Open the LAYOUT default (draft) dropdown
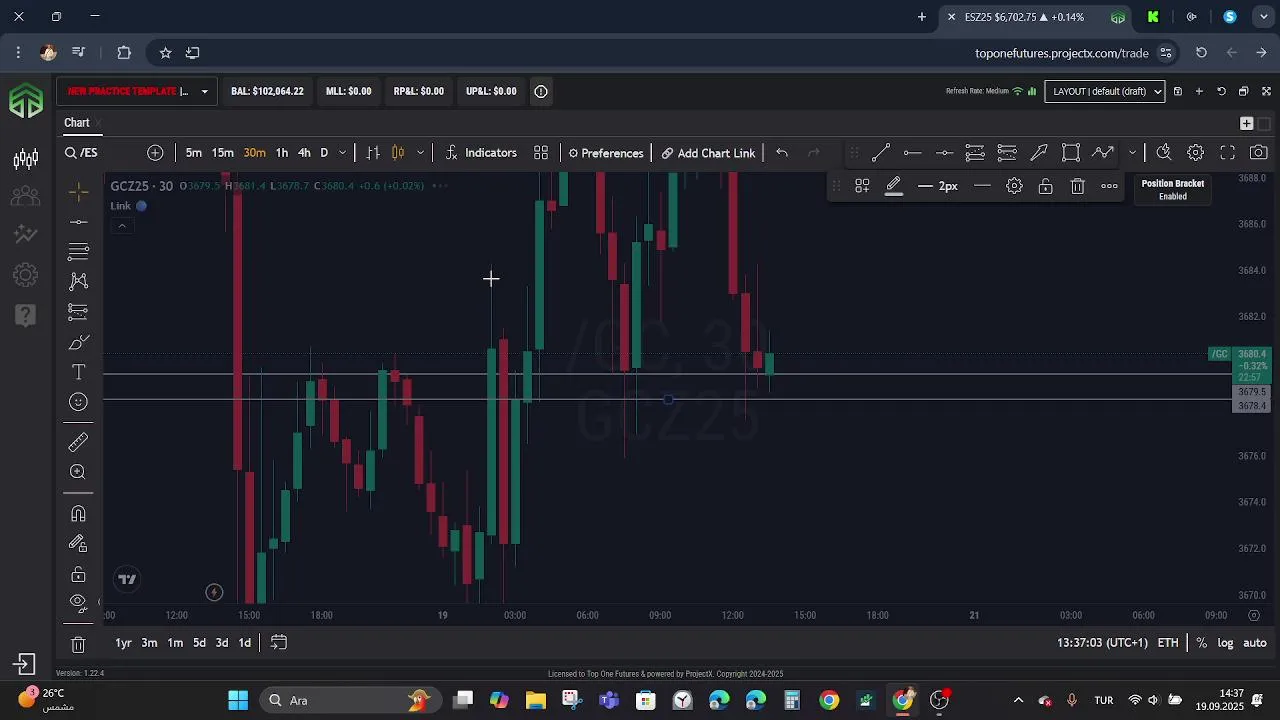Viewport: 1280px width, 720px height. (1105, 91)
